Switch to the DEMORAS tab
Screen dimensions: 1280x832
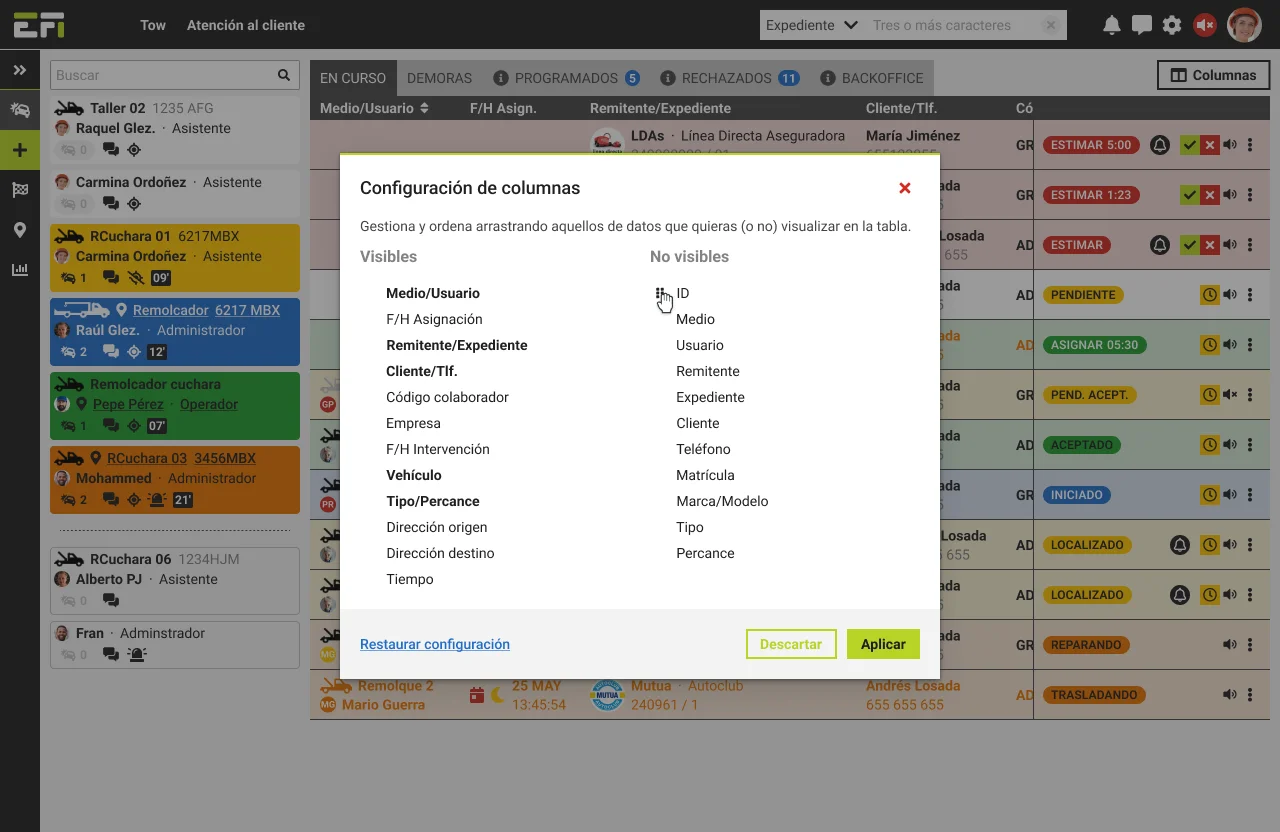point(439,77)
